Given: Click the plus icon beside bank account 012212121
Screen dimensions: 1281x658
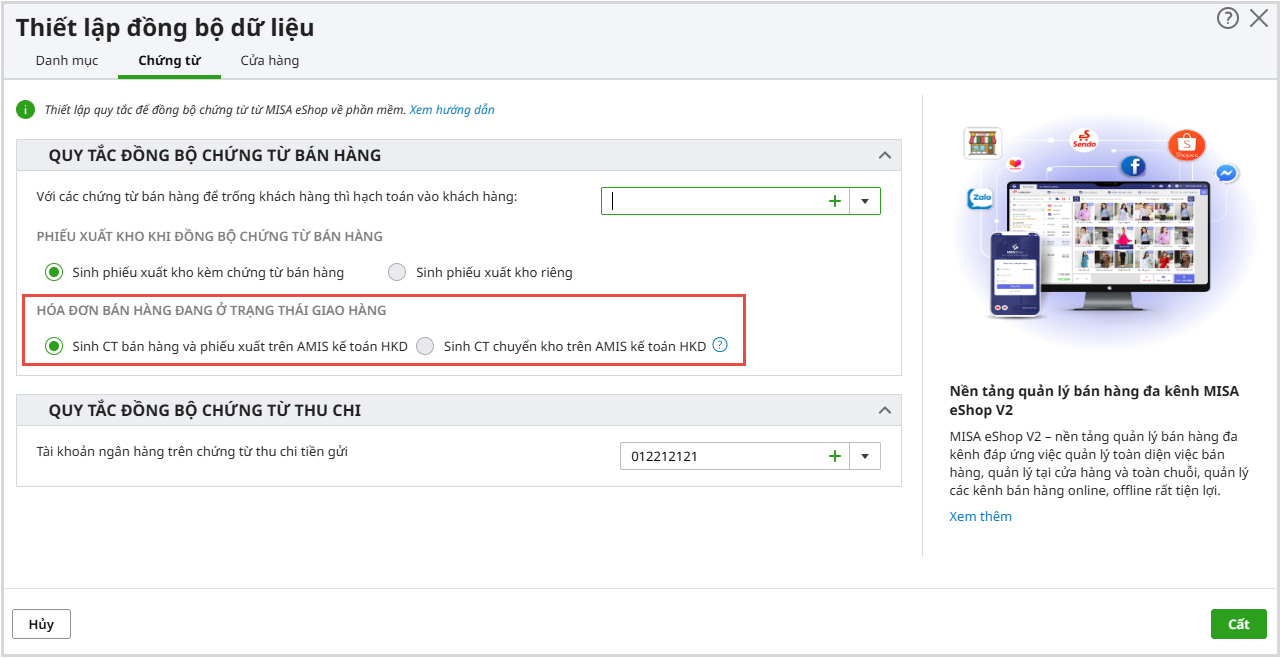Looking at the screenshot, I should tap(835, 456).
